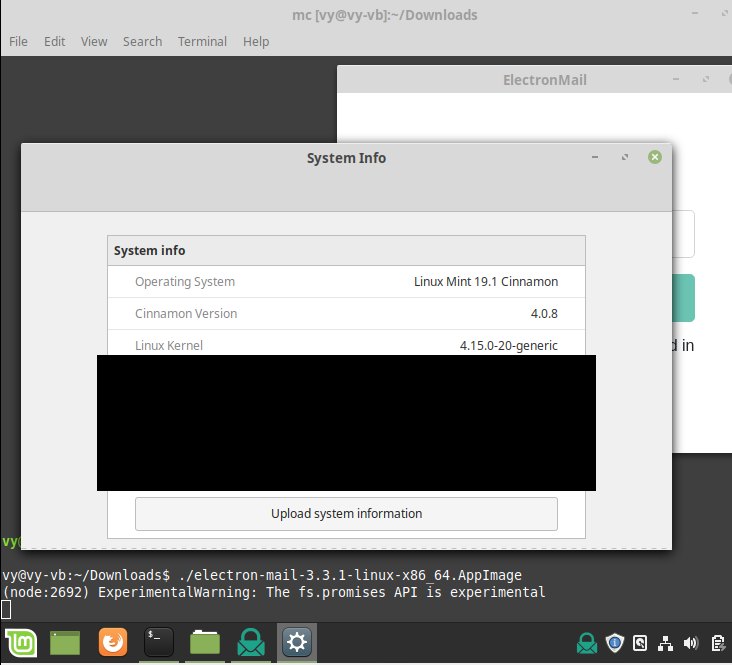Open Search menu in terminal window
732x665 pixels.
tap(142, 42)
